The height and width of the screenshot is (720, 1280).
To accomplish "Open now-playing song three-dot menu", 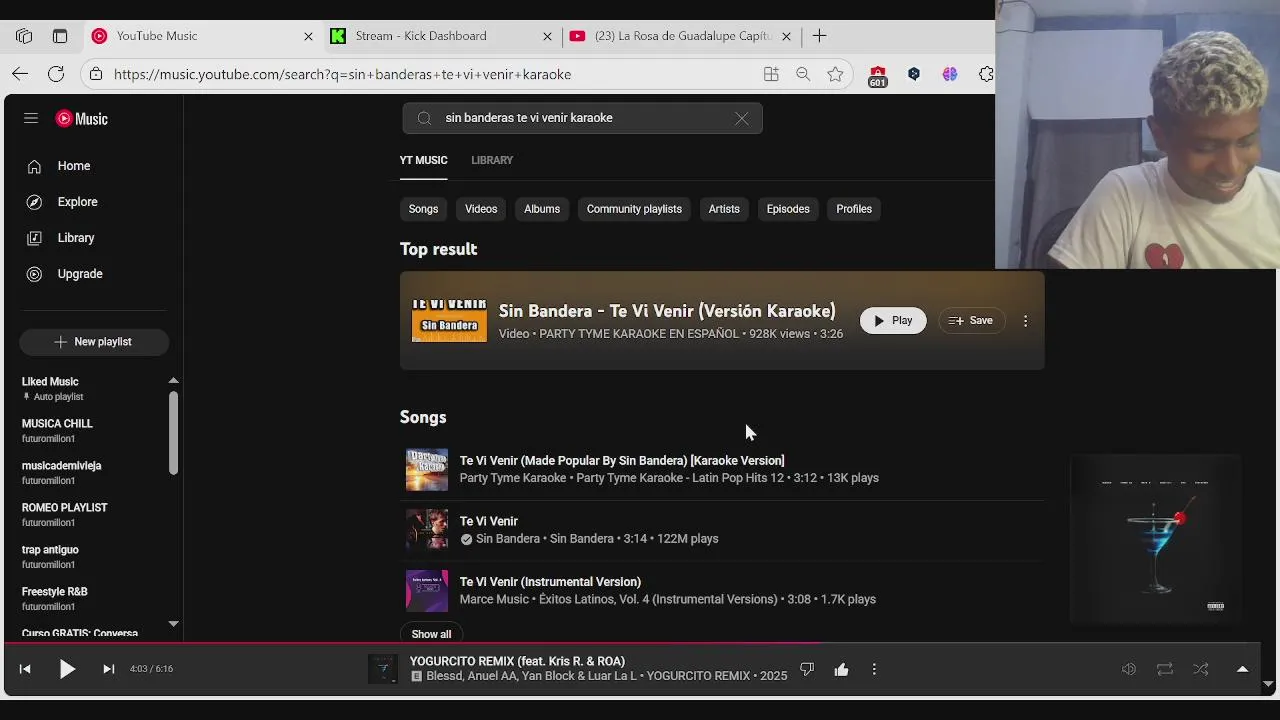I will click(874, 669).
